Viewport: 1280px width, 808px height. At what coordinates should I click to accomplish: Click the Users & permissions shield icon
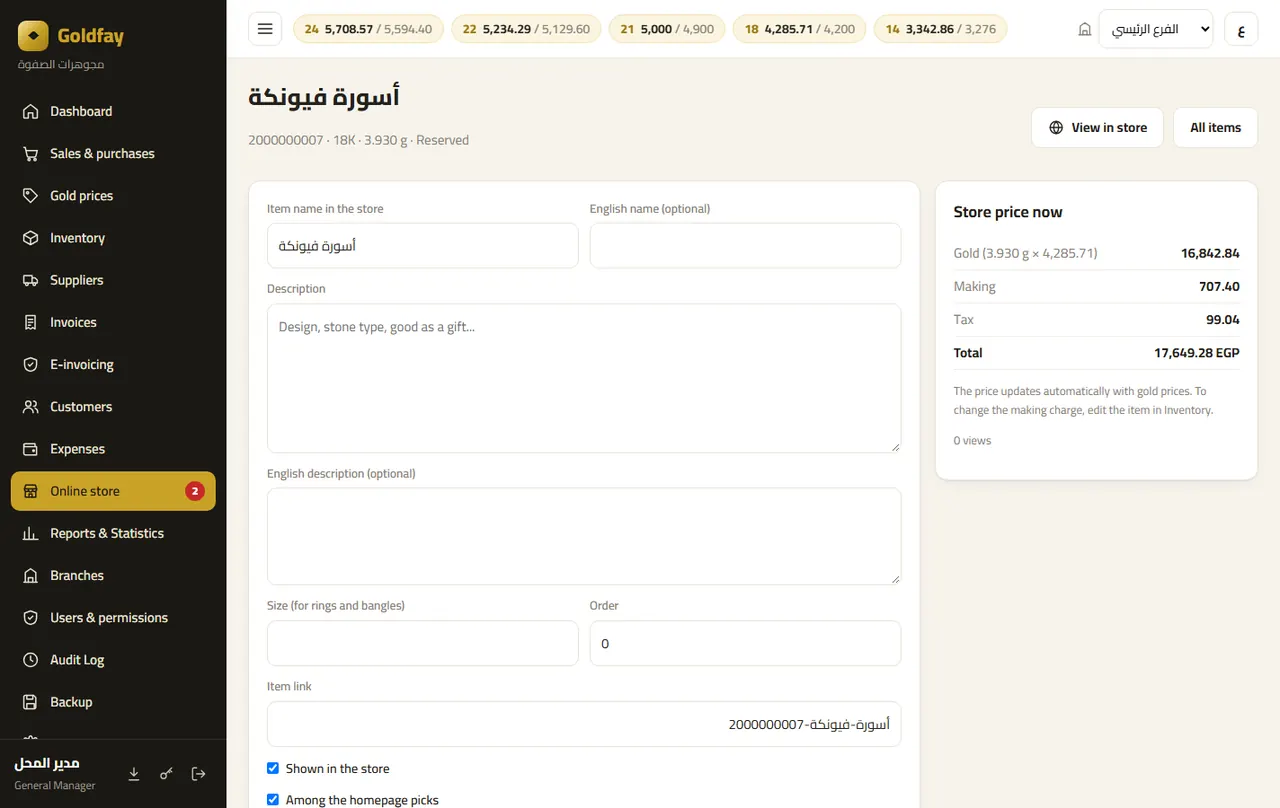point(31,618)
